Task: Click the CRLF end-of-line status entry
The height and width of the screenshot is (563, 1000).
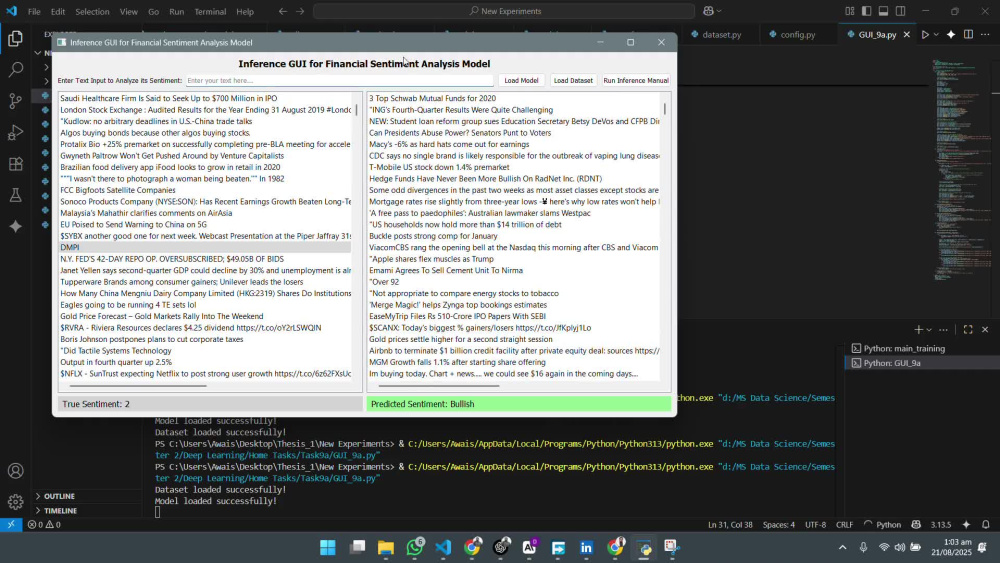Action: (844, 525)
